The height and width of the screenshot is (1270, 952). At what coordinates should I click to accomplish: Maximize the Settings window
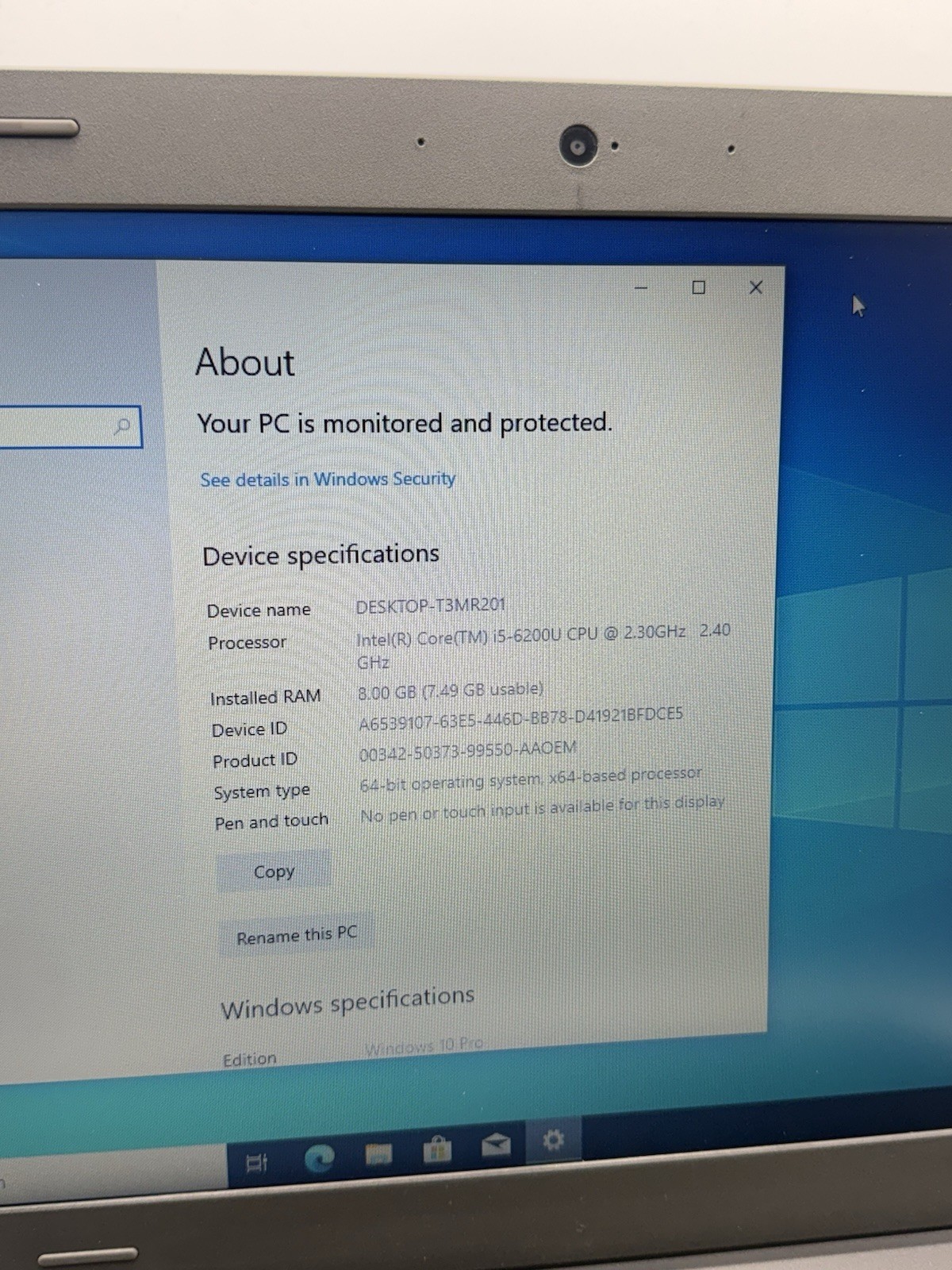click(698, 287)
